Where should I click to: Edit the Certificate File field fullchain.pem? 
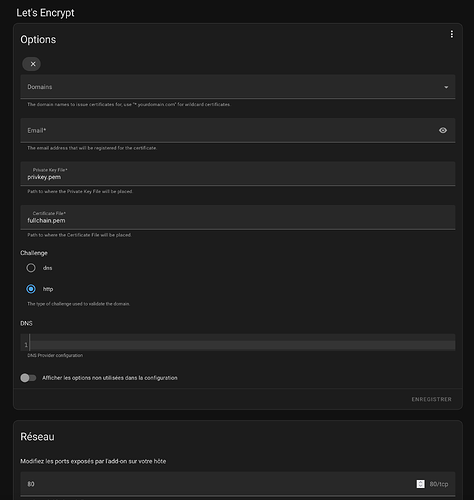coord(238,217)
